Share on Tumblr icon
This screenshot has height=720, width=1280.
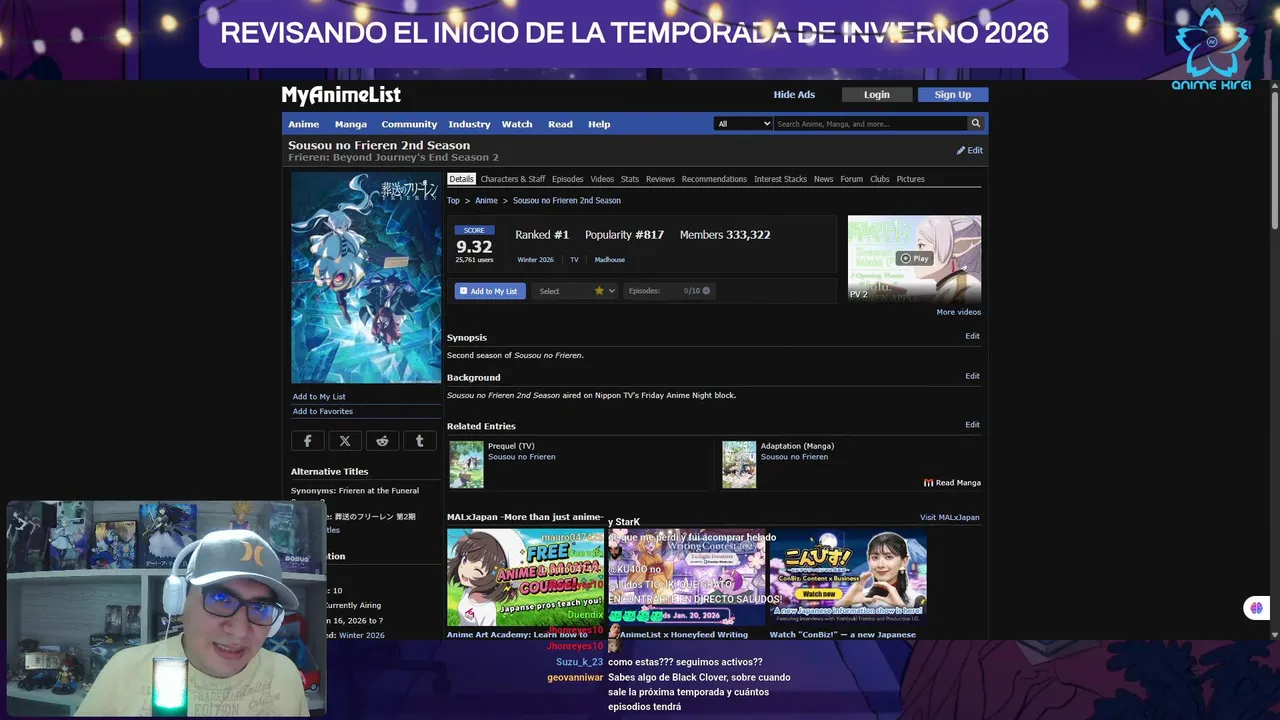coord(419,441)
